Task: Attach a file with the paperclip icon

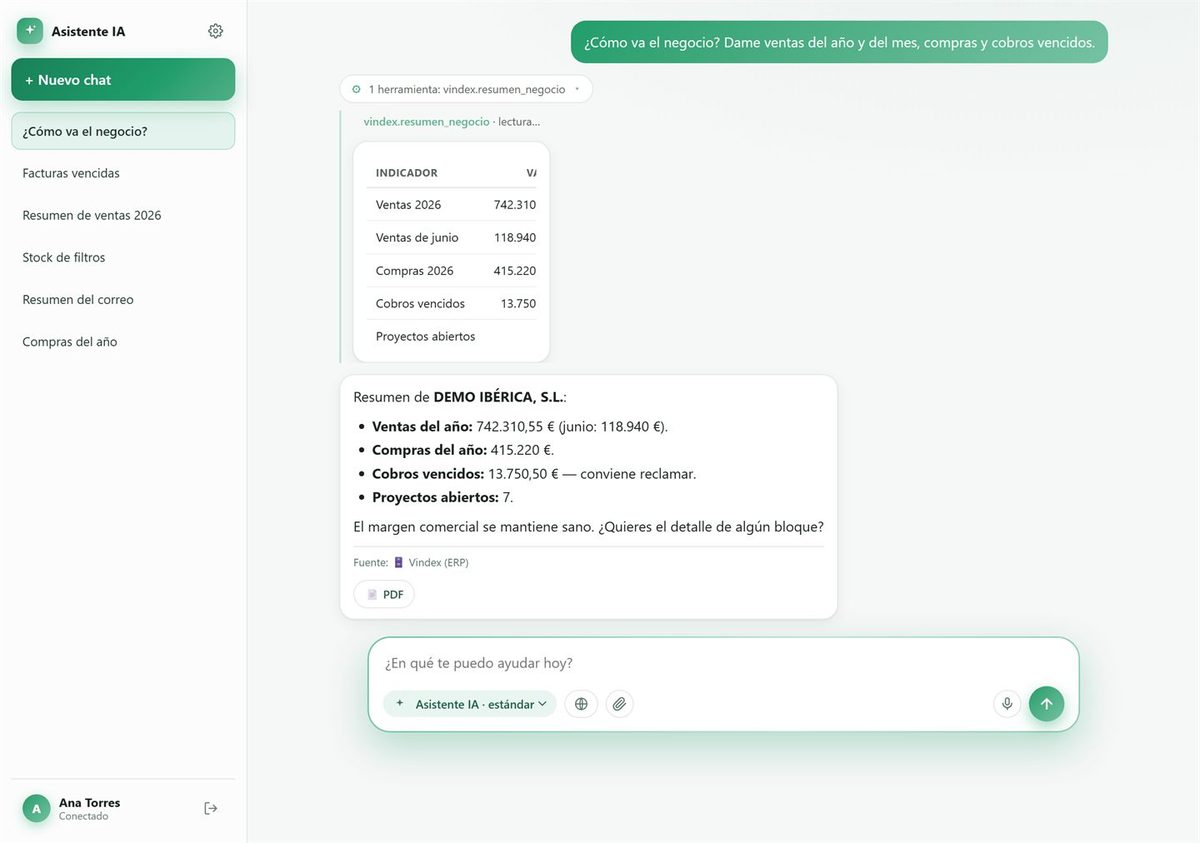Action: 619,704
